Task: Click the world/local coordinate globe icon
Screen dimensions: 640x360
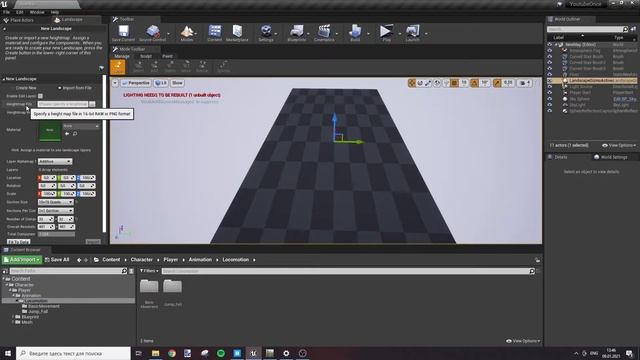Action: pyautogui.click(x=437, y=83)
